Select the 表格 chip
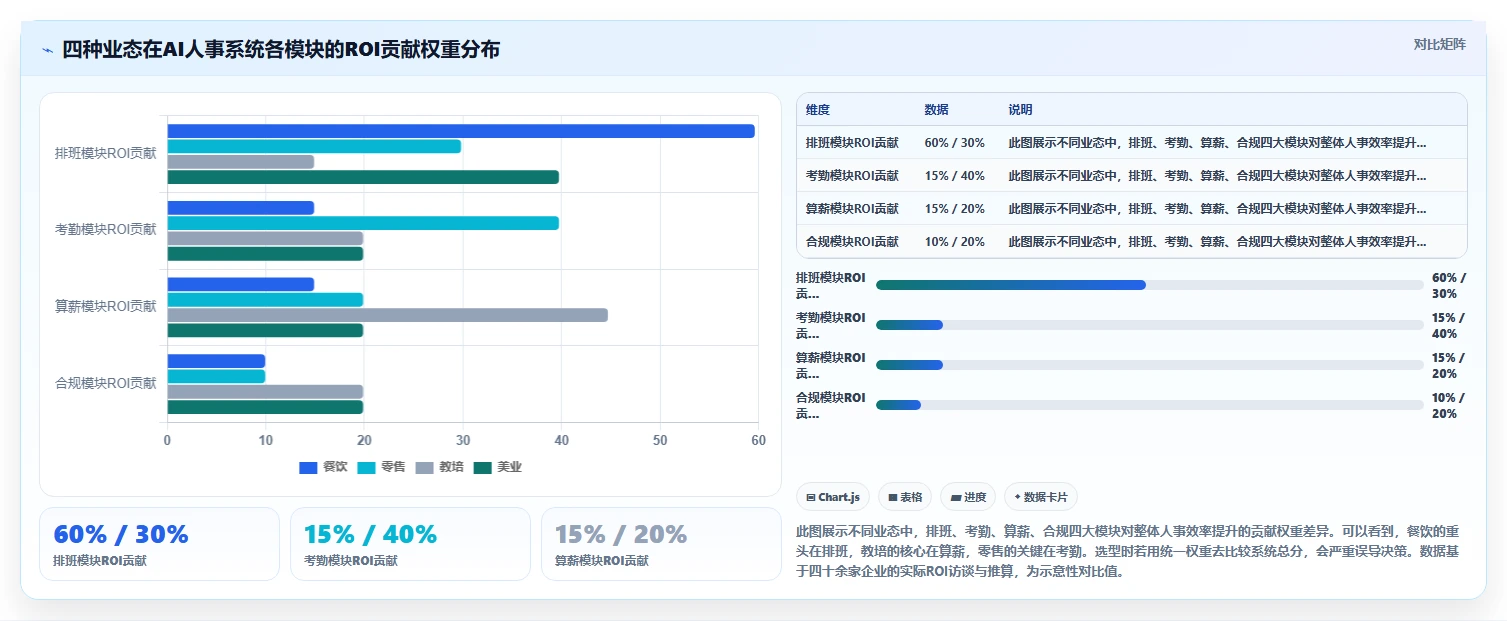The height and width of the screenshot is (621, 1507). pos(905,497)
